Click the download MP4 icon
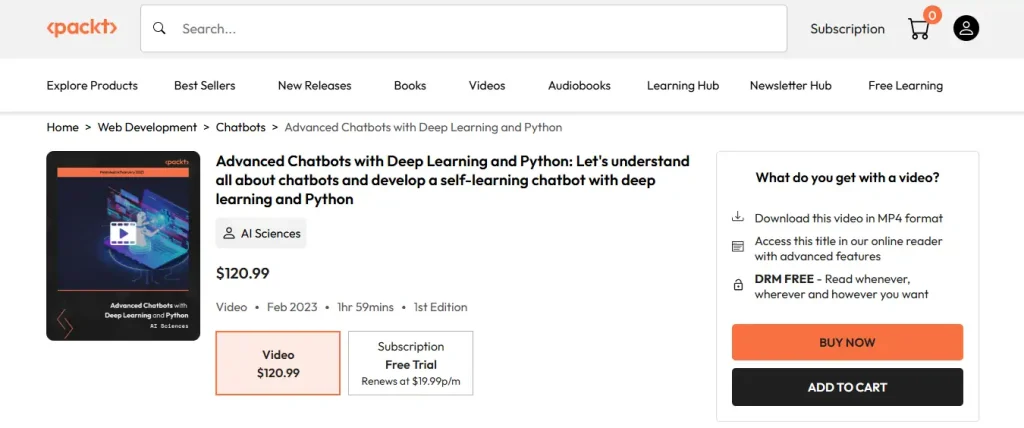The width and height of the screenshot is (1024, 428). coord(738,217)
